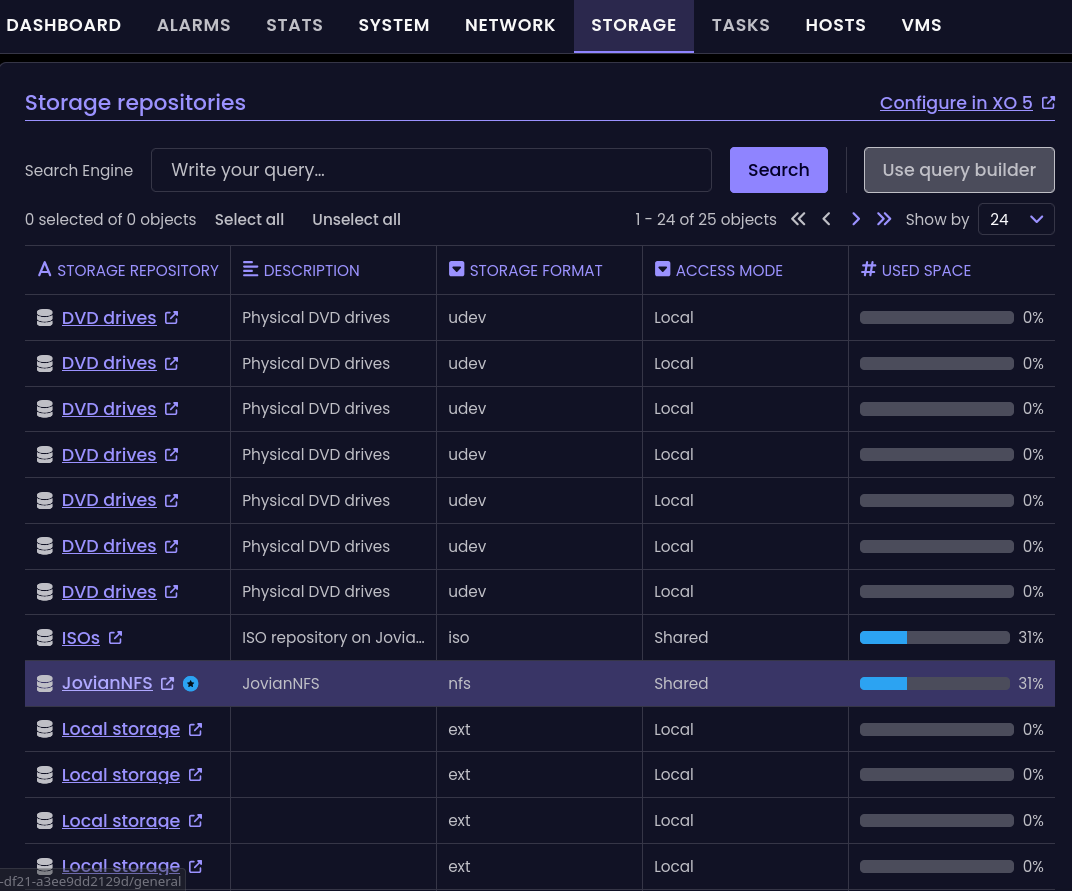
Task: Click the external link icon next to JovianNFS
Action: [x=168, y=684]
